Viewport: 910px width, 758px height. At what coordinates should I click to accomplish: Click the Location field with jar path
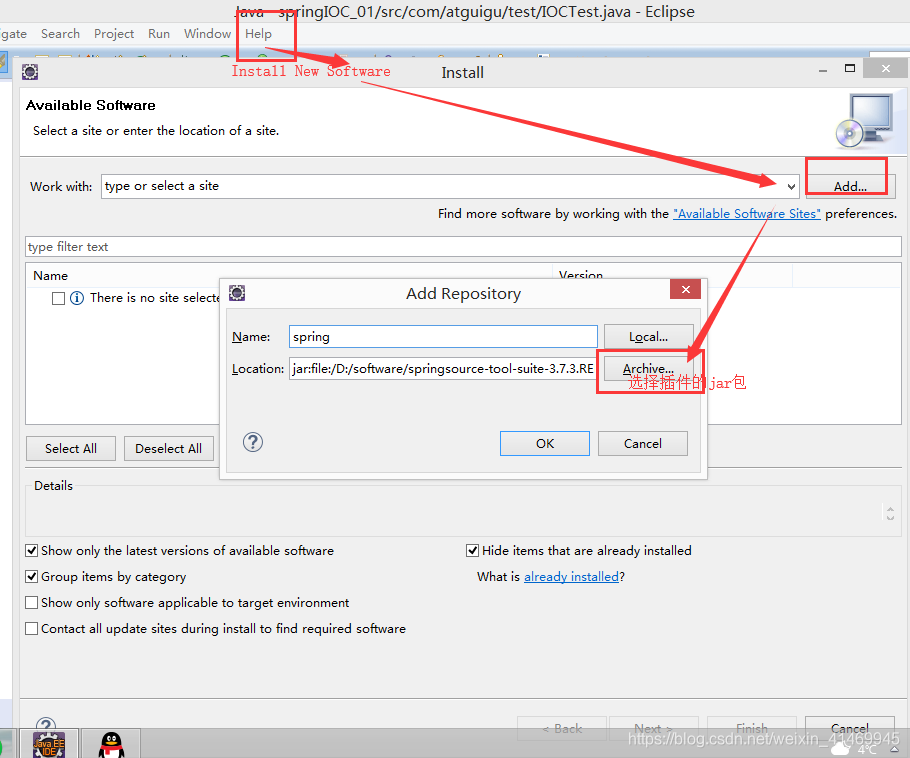click(443, 369)
